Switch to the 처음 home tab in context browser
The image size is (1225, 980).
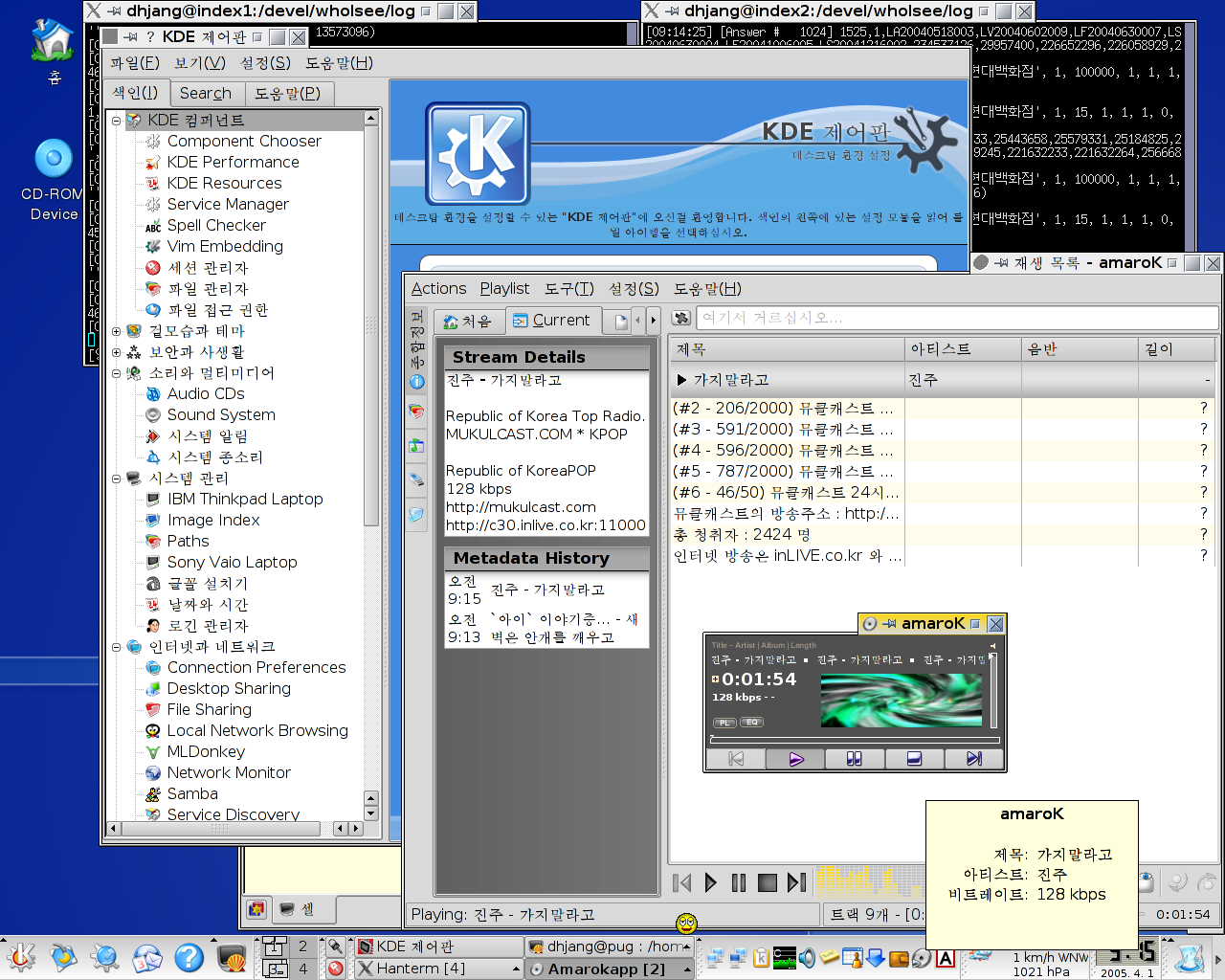(468, 322)
